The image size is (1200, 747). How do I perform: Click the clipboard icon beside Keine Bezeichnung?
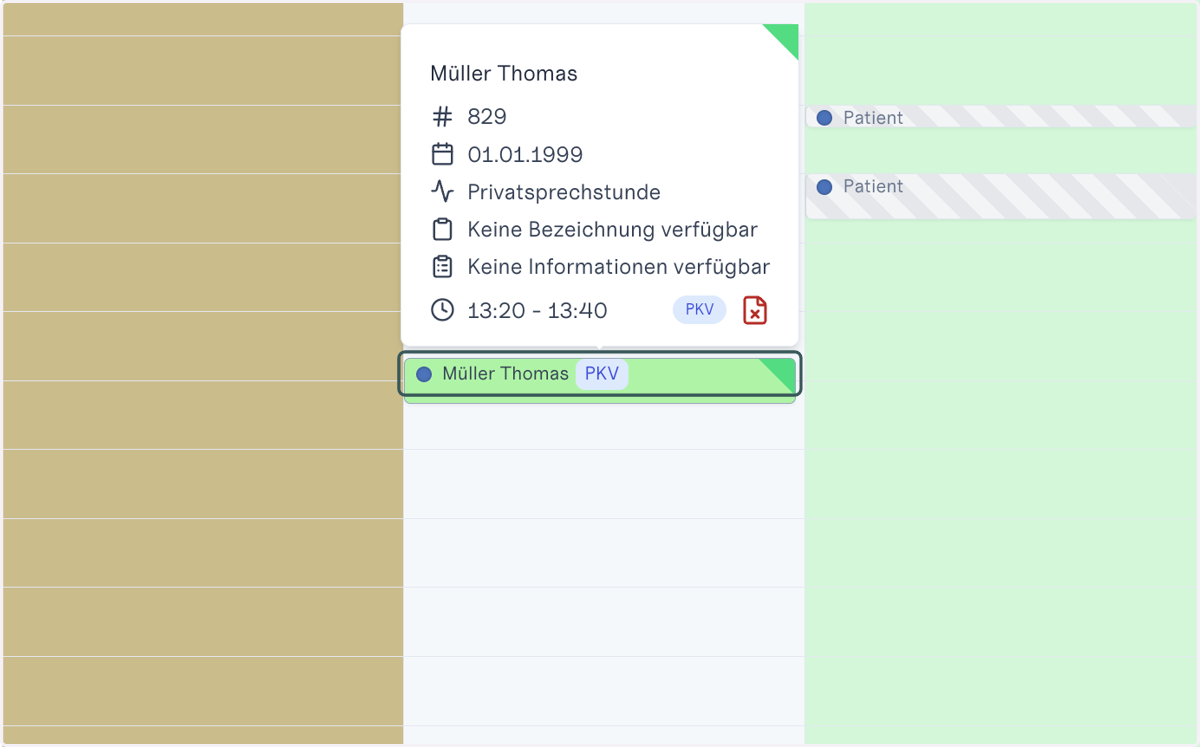[x=442, y=229]
